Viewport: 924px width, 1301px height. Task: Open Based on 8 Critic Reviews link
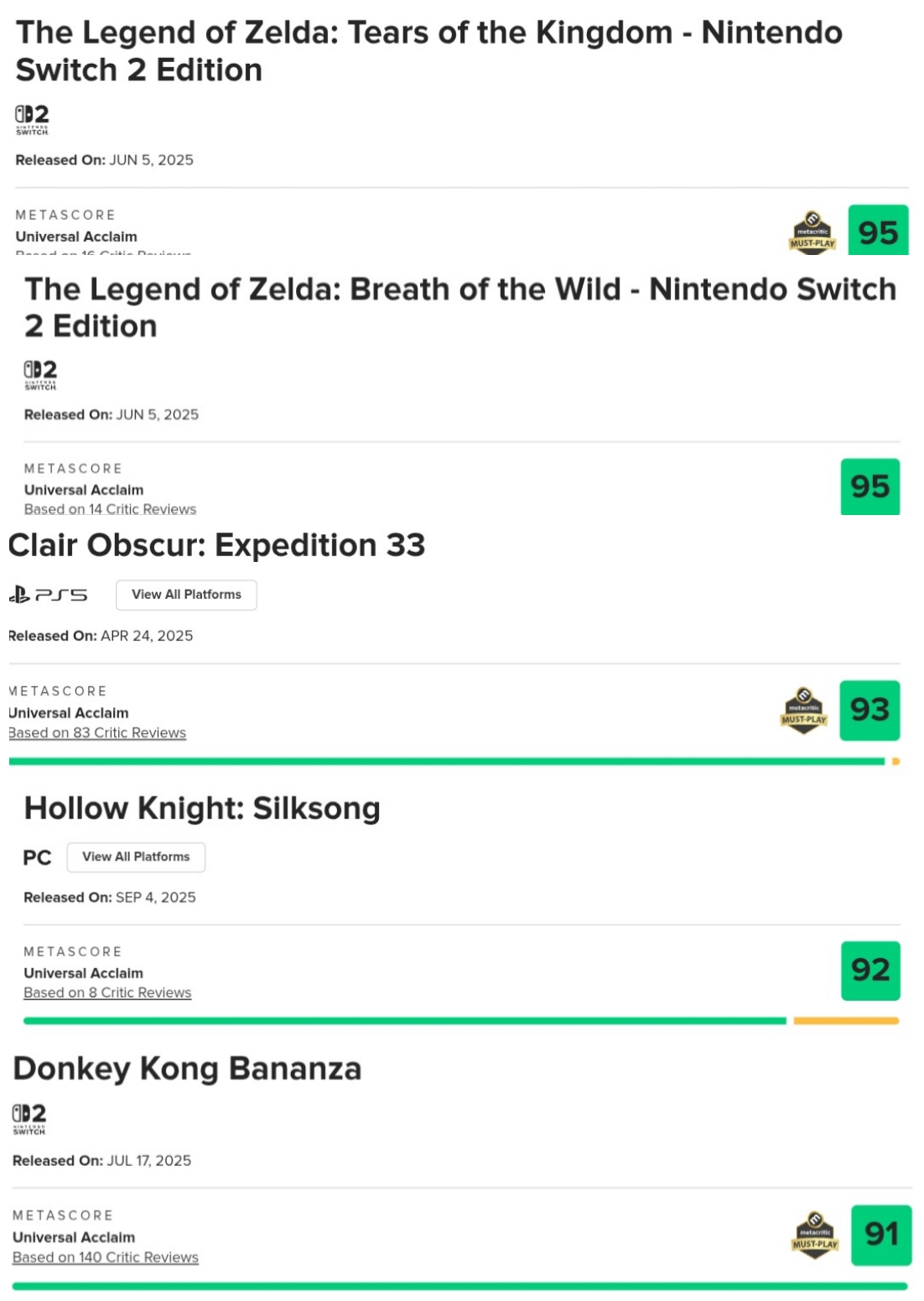pos(107,992)
